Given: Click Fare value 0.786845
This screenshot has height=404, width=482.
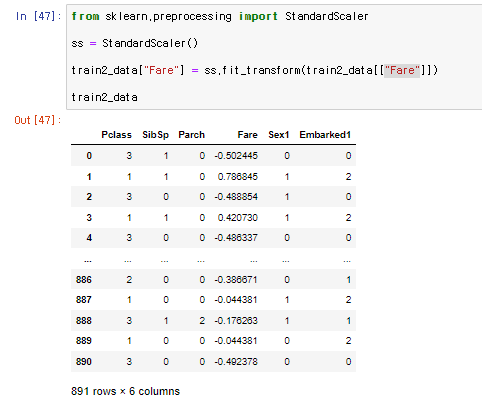Looking at the screenshot, I should 238,176.
